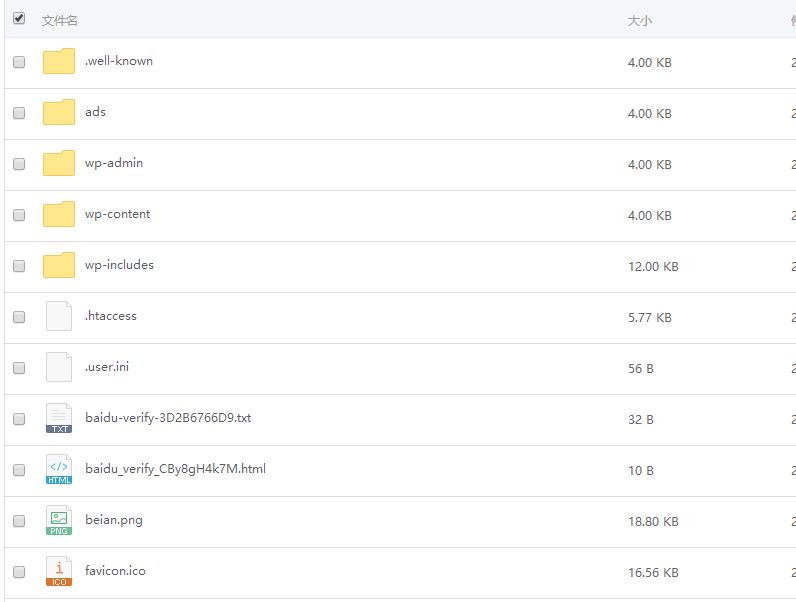Click the baidu_verify HTML file icon
Screen dimensions: 796x602
point(59,470)
